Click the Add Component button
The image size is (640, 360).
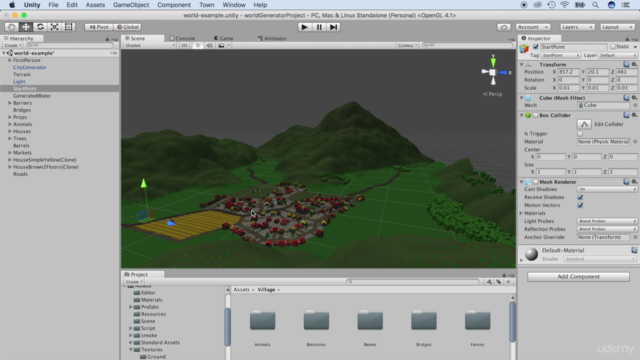coord(578,277)
